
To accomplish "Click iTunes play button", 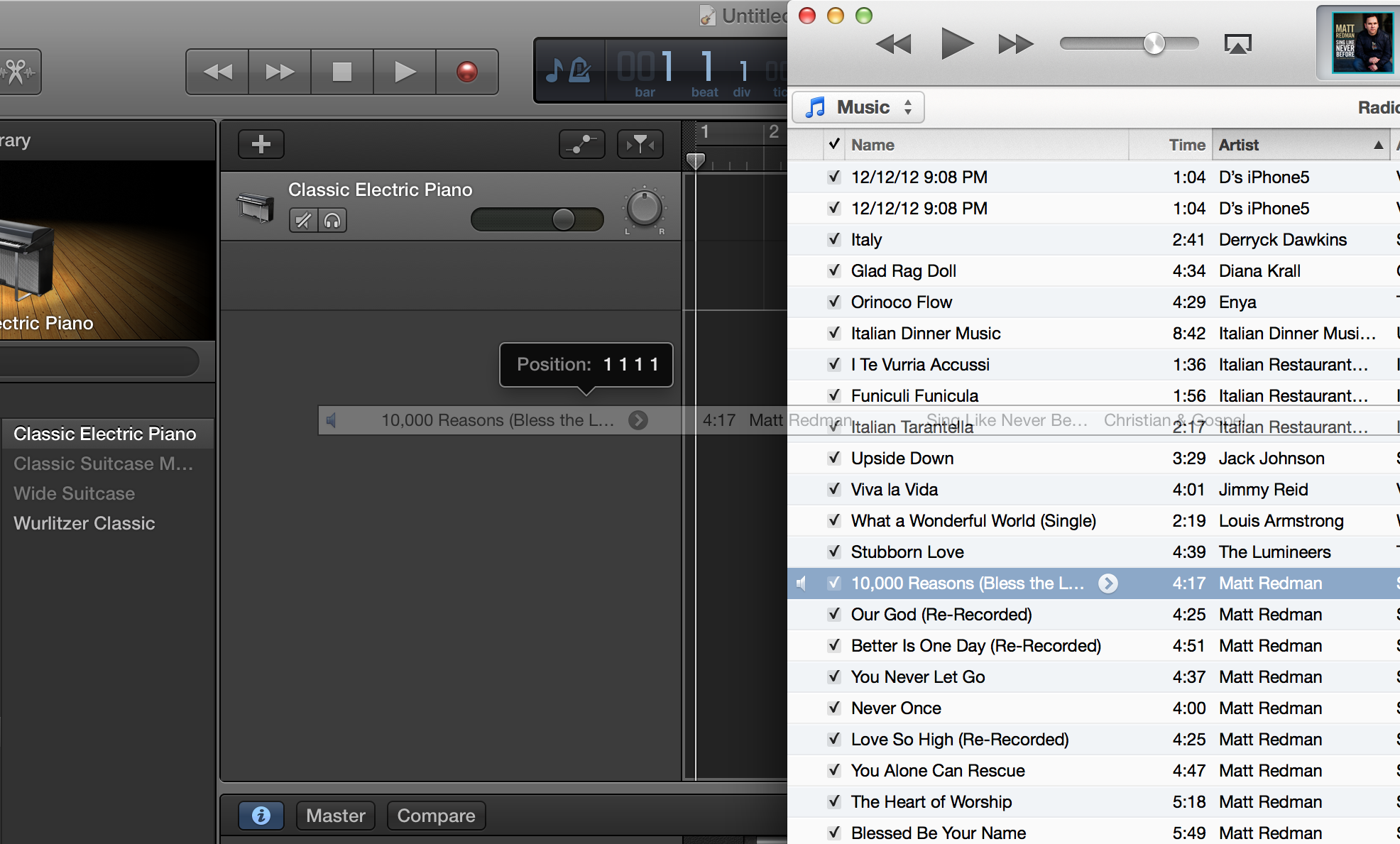I will (956, 43).
